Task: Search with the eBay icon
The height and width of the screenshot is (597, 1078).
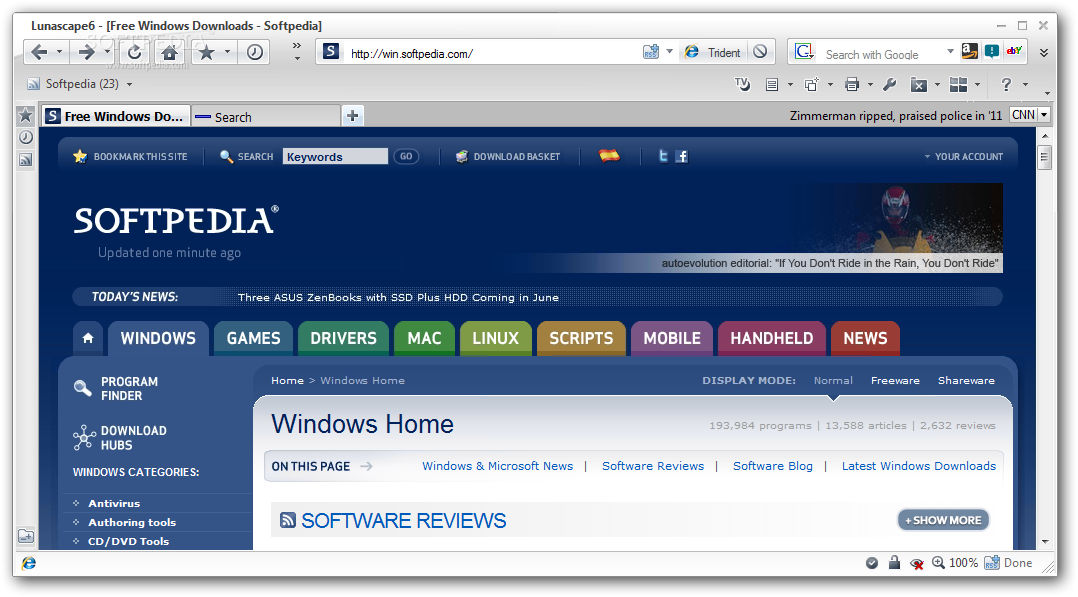Action: [x=1014, y=51]
